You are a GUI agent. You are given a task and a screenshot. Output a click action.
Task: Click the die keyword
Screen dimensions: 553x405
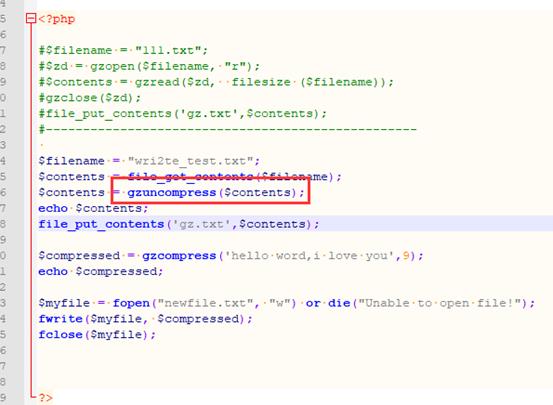339,303
